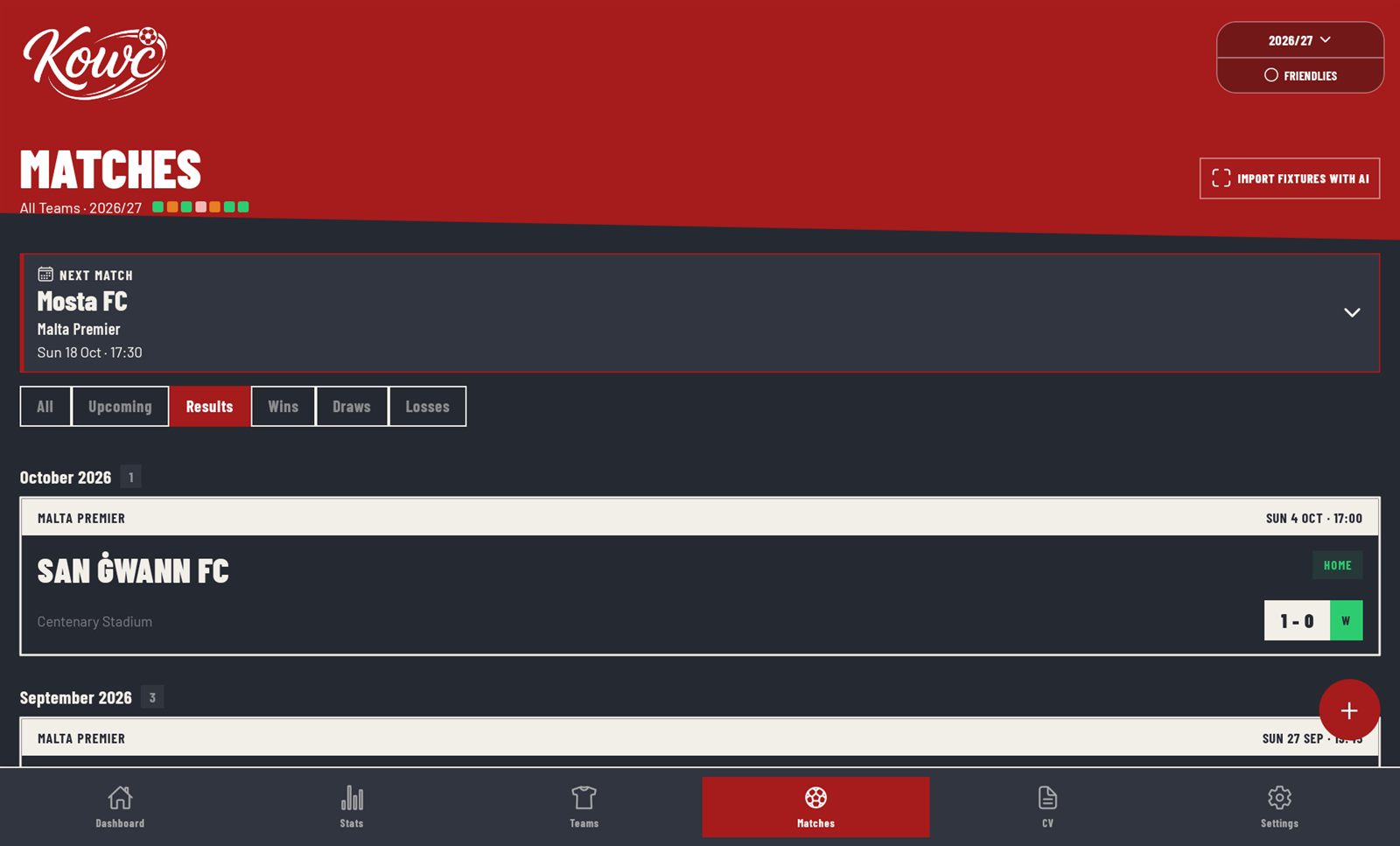Click Malta Premier label under Mosta FC
Image resolution: width=1400 pixels, height=846 pixels.
click(x=79, y=330)
